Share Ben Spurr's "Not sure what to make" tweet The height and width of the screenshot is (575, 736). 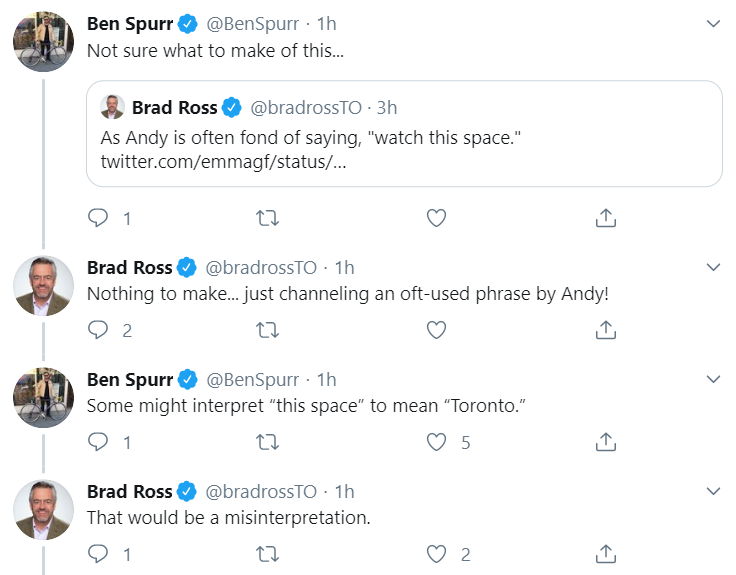click(605, 218)
